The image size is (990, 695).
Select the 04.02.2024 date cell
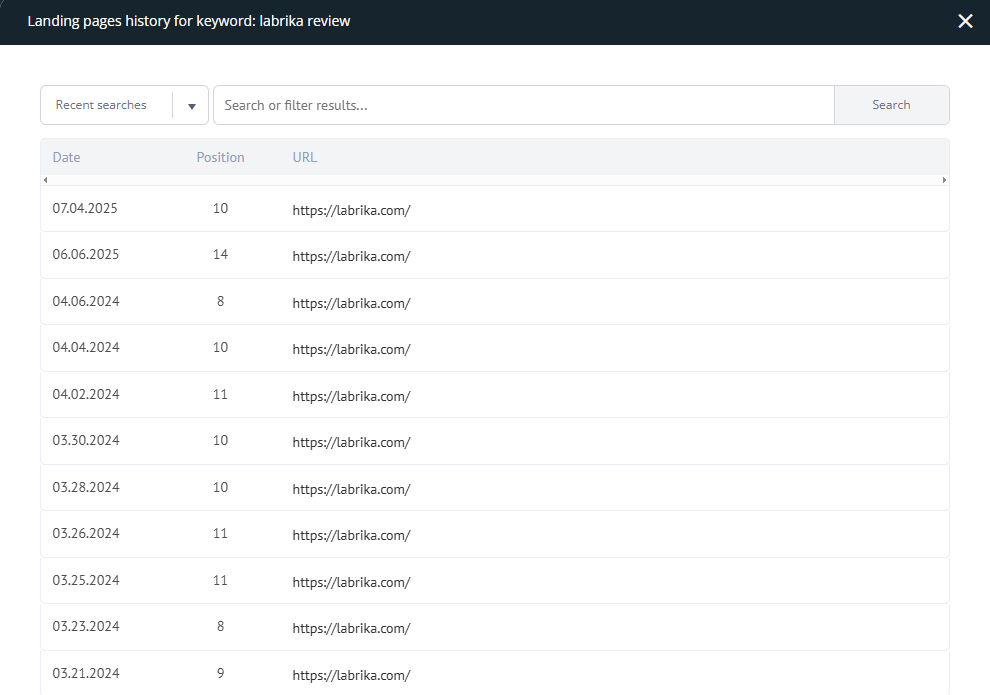pos(86,394)
